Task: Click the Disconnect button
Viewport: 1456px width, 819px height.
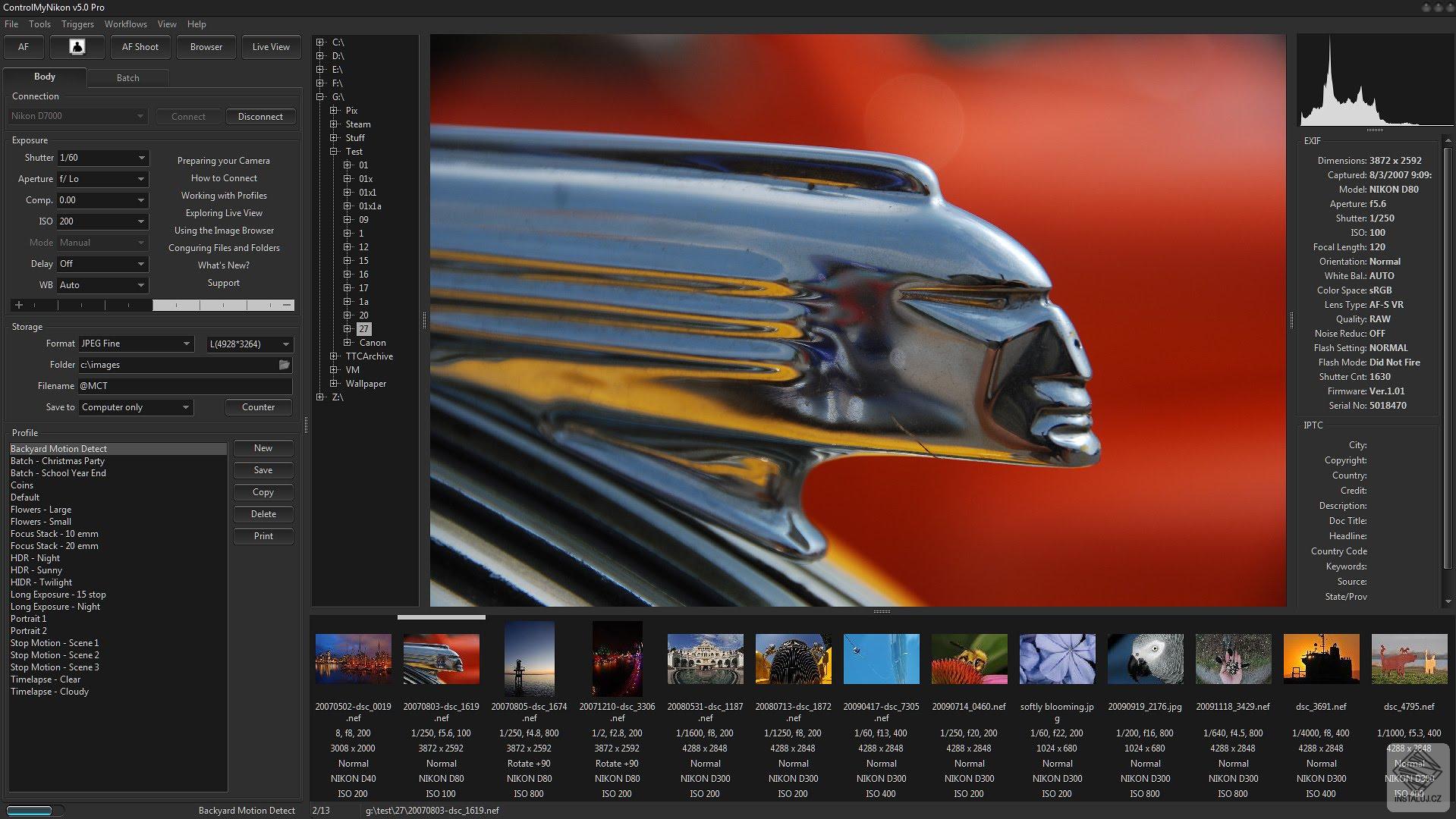Action: (260, 117)
